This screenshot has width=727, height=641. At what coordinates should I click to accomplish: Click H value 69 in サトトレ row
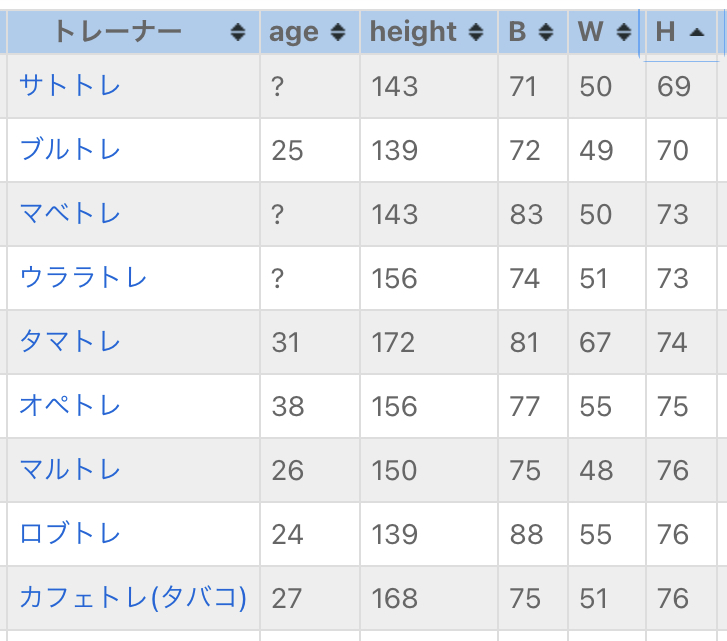click(674, 87)
